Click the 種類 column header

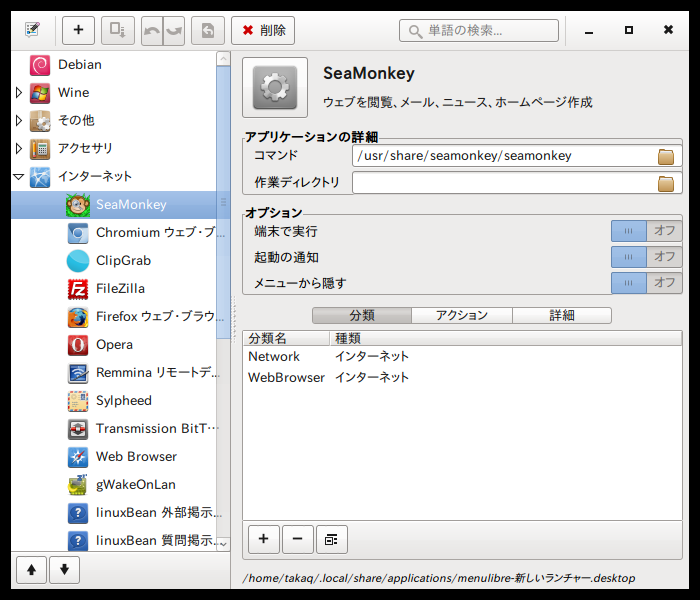[x=506, y=338]
